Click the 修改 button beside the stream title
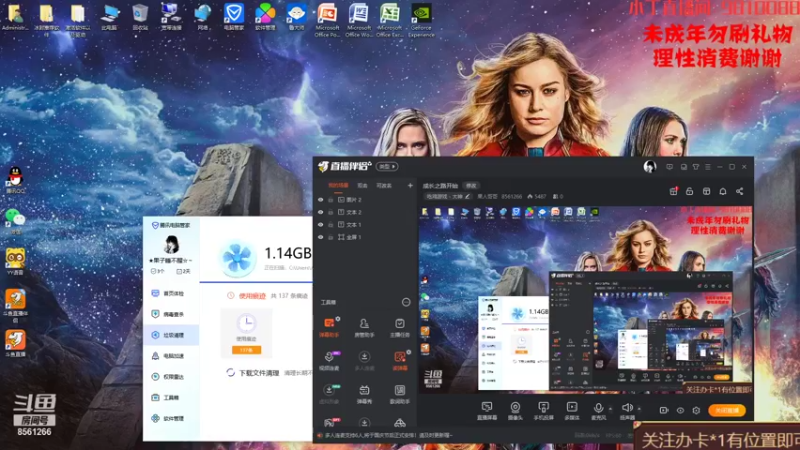 471,186
